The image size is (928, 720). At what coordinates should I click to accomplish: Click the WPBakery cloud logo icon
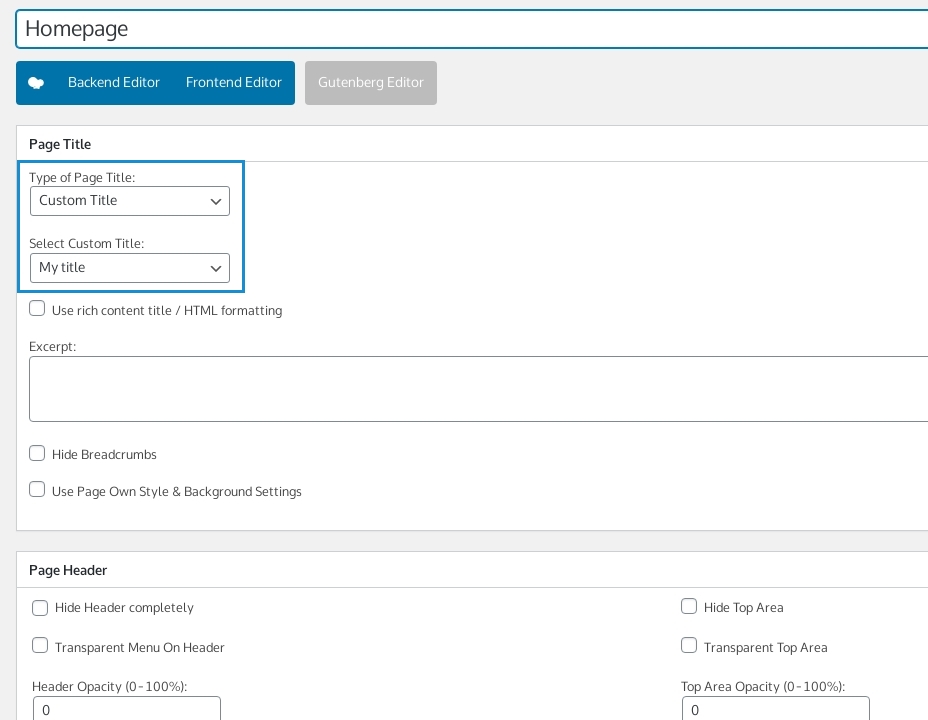[36, 83]
